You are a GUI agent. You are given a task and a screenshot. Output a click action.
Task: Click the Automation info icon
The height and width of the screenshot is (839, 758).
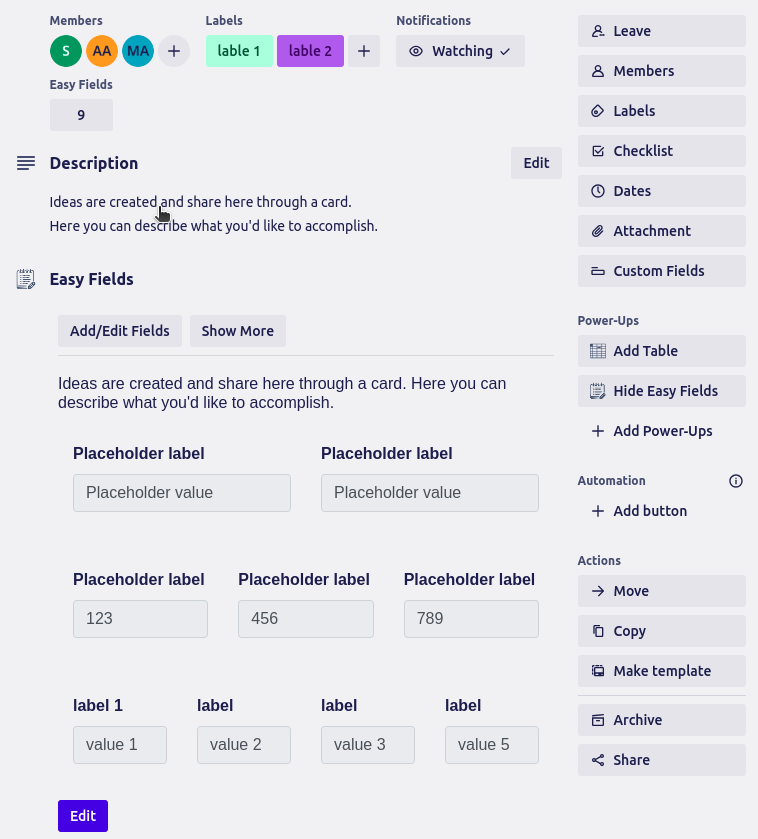point(736,481)
